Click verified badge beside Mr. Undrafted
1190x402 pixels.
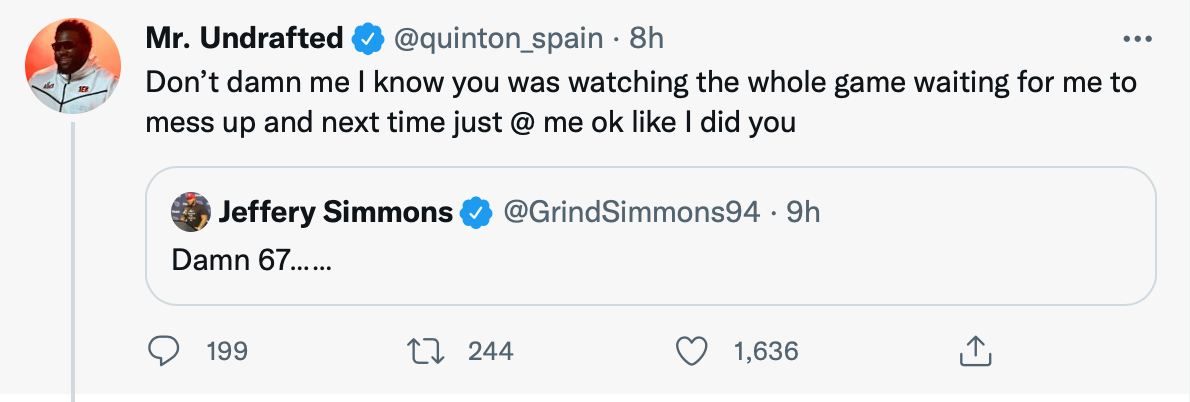369,39
